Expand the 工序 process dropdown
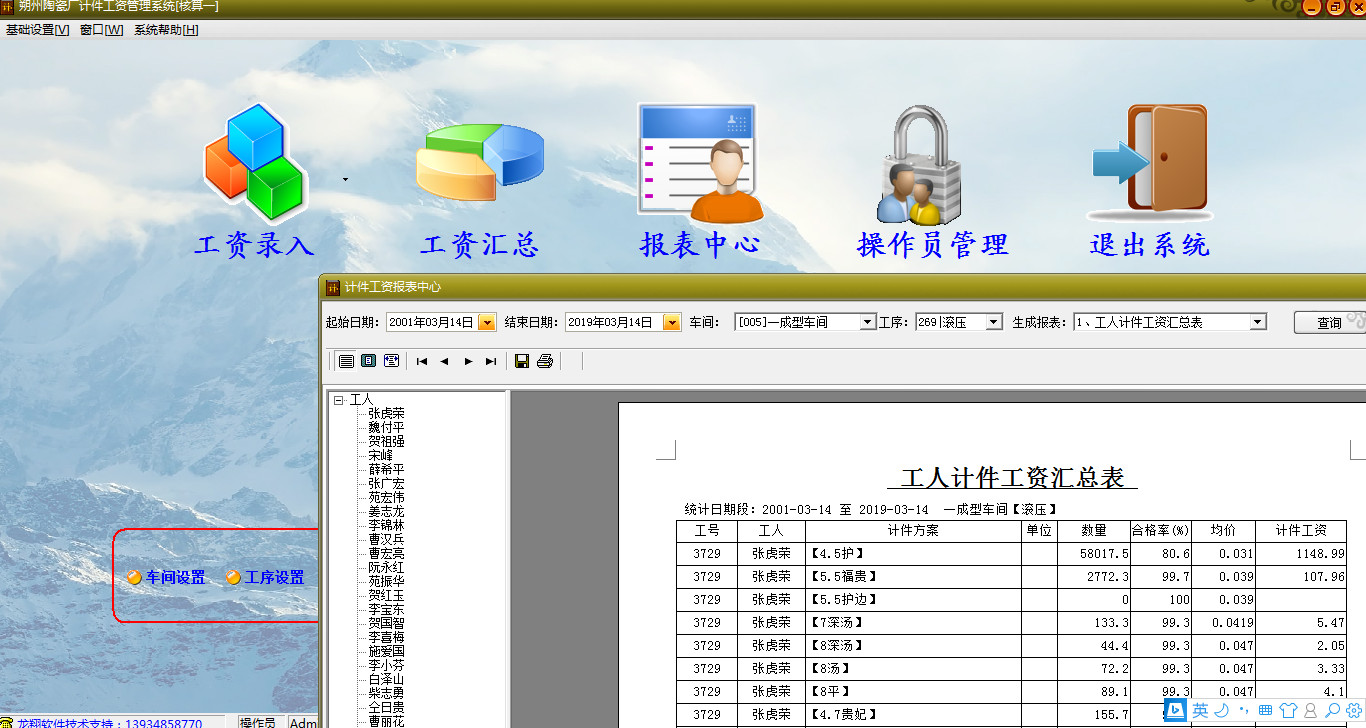Screen dimensions: 1366x728 coord(993,322)
